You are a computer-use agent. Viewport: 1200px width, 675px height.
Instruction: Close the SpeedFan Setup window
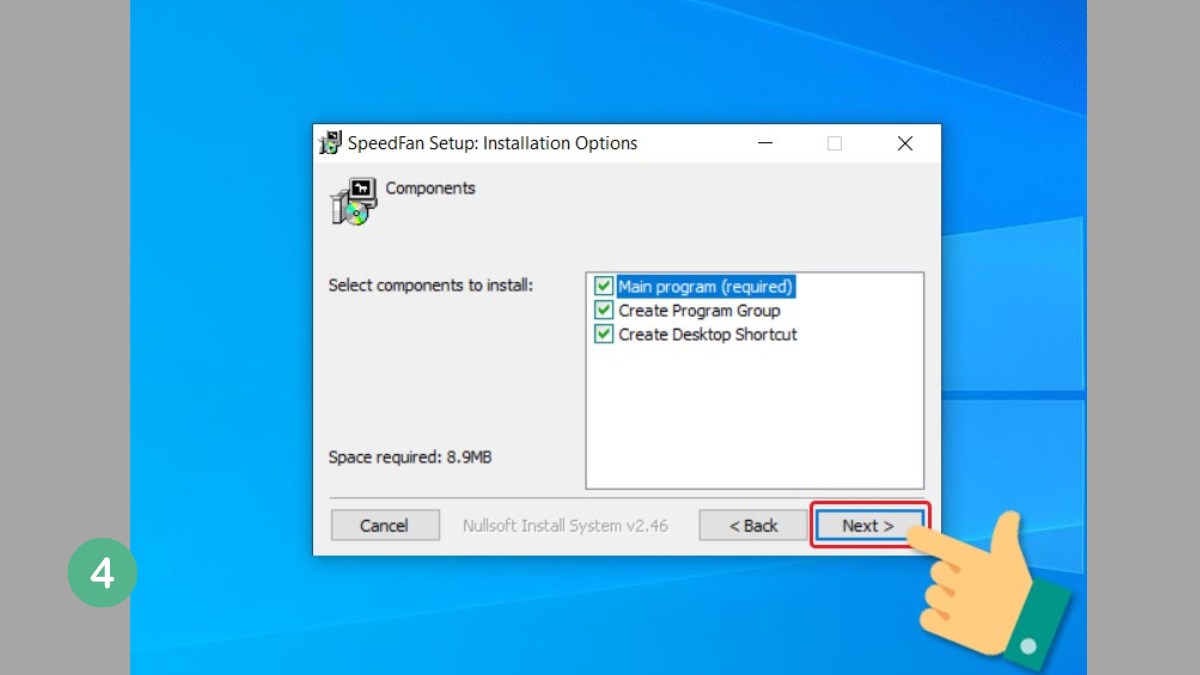[x=905, y=143]
